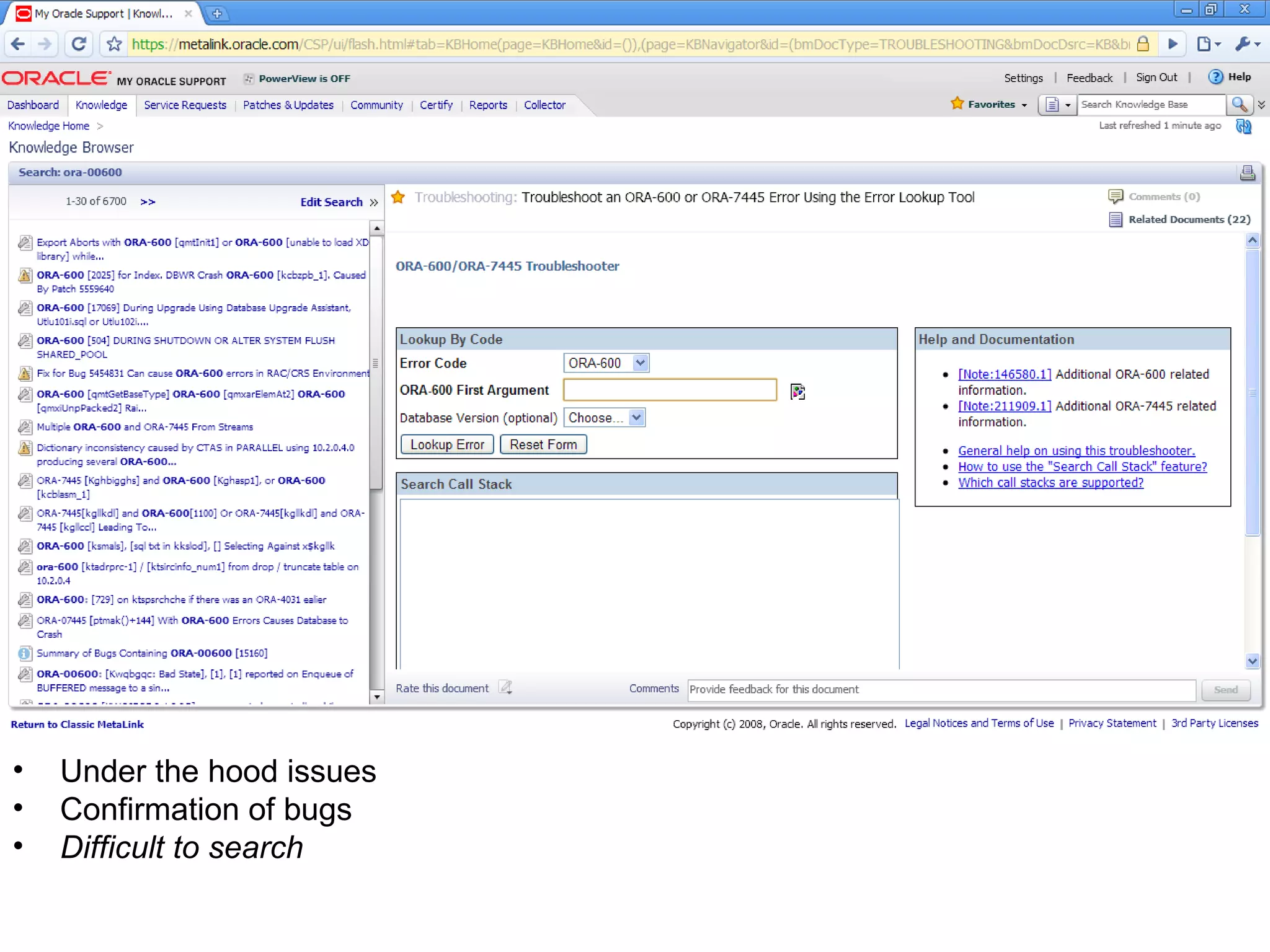Open Note:211909.1 link
Screen dimensions: 1270x952
tap(1005, 406)
